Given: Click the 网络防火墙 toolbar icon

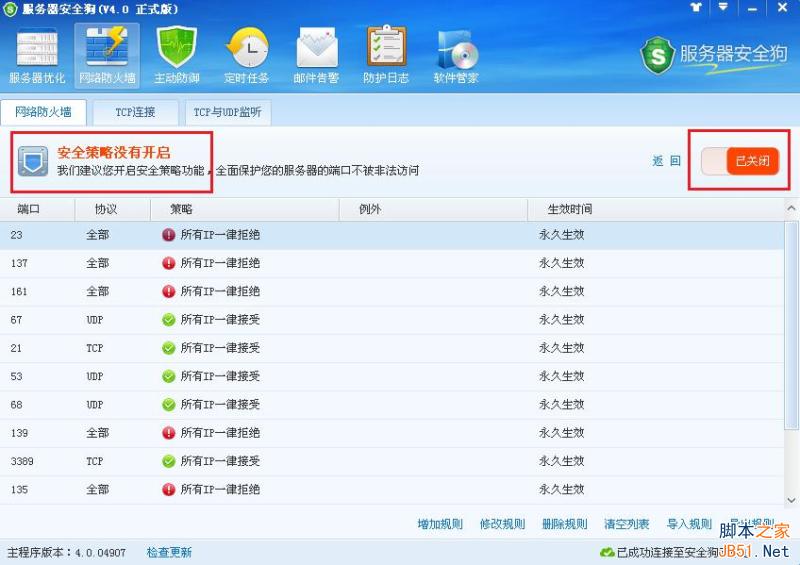Looking at the screenshot, I should pos(107,55).
